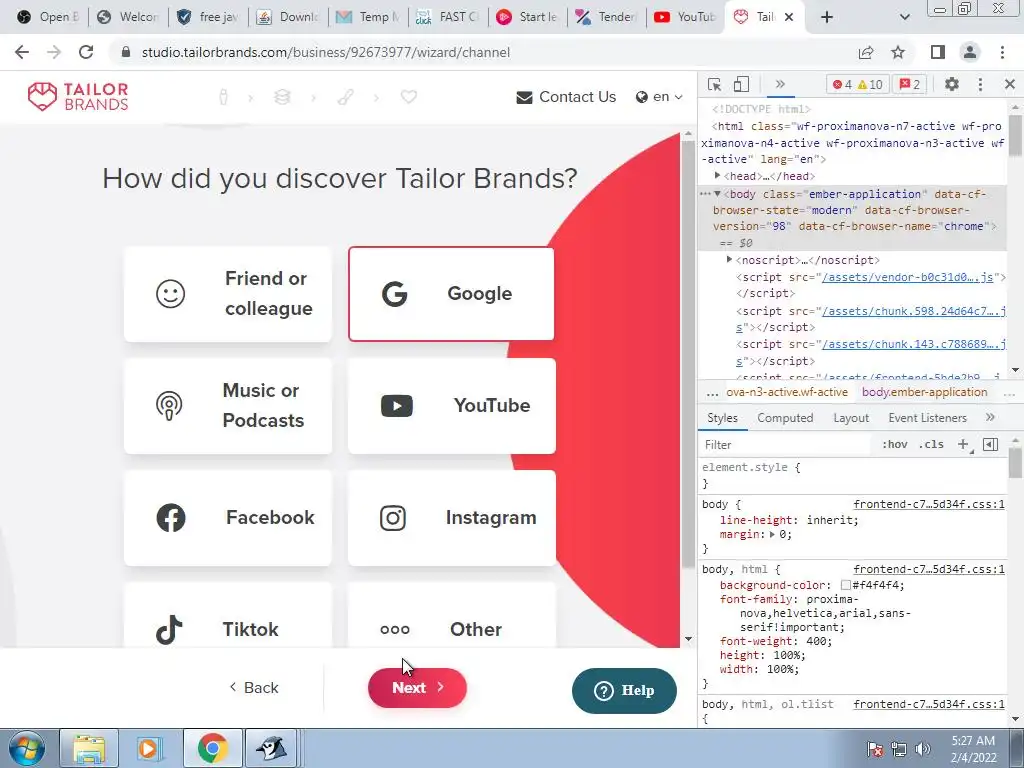The height and width of the screenshot is (768, 1024).
Task: Switch to the Event Listeners tab
Action: pos(927,418)
